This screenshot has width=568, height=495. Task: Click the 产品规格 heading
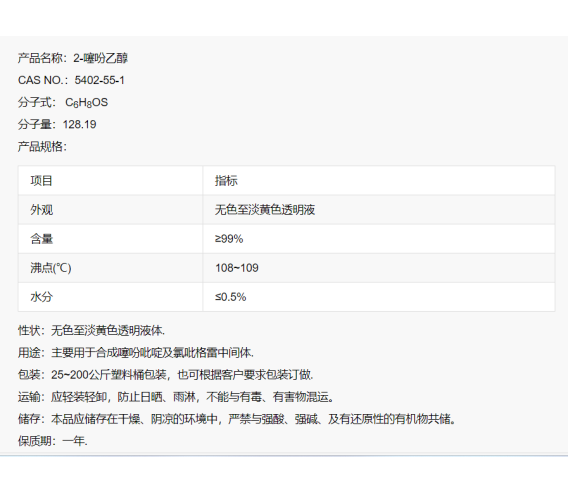pyautogui.click(x=42, y=147)
